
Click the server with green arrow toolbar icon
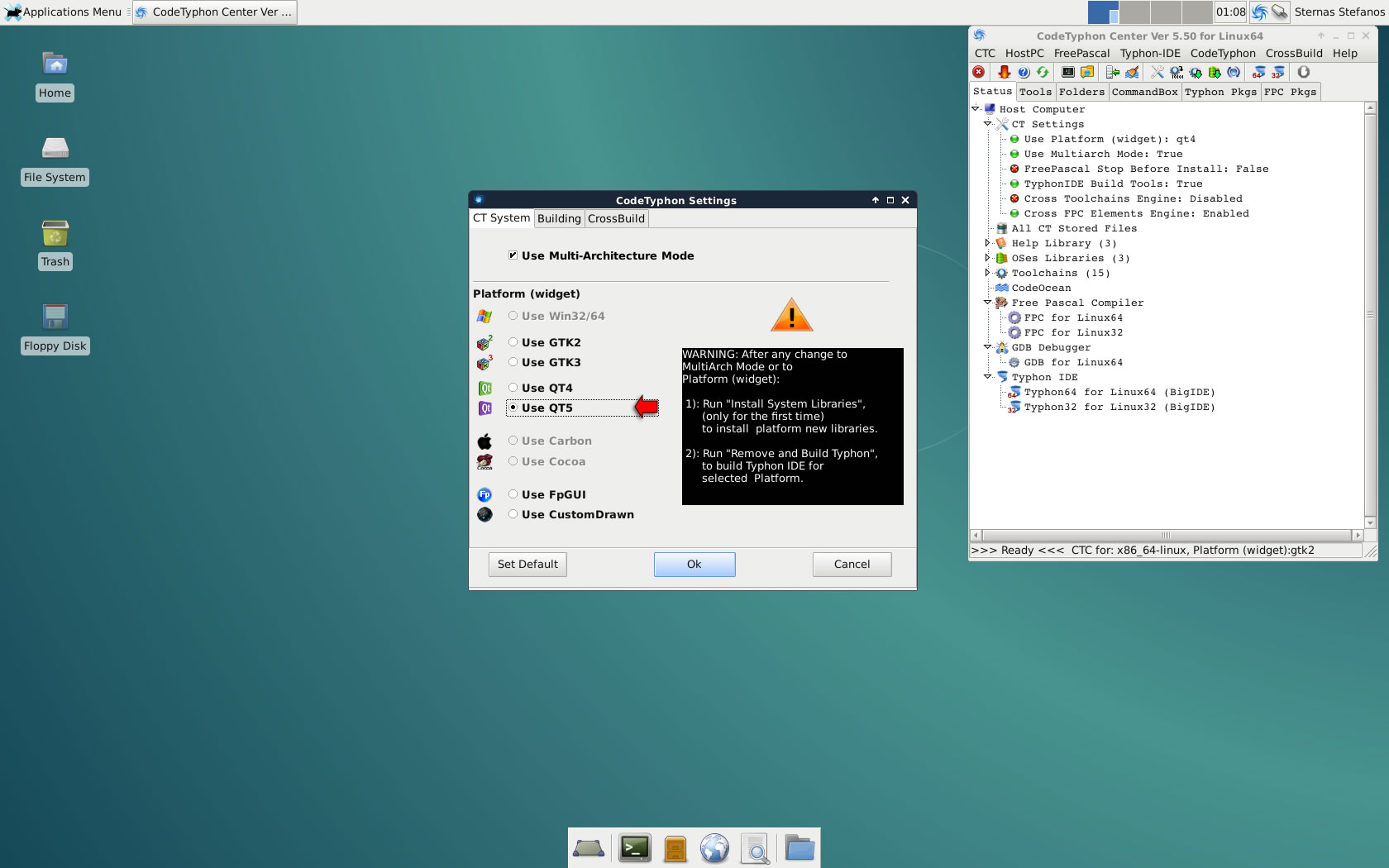pos(1113,72)
